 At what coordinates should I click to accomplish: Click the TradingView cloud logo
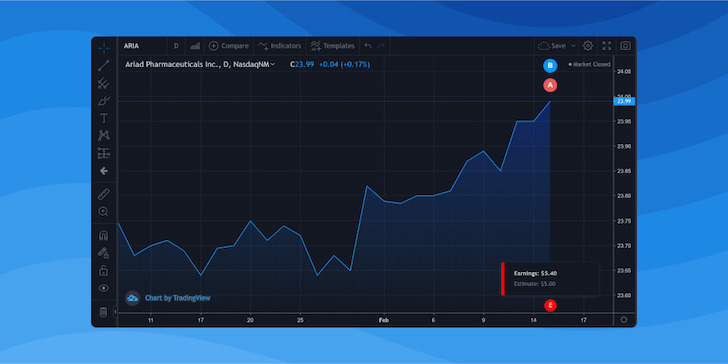[x=132, y=298]
